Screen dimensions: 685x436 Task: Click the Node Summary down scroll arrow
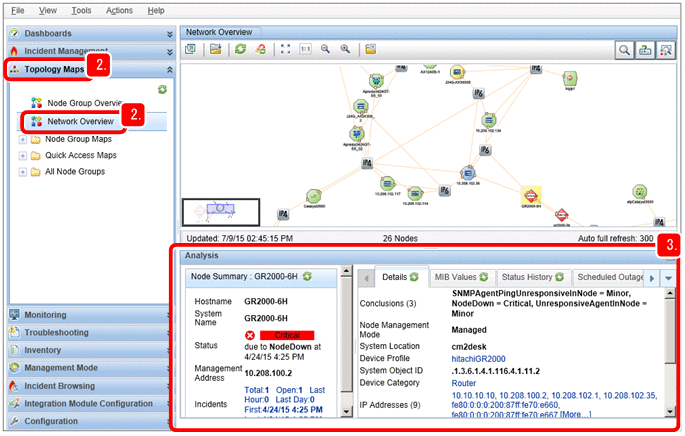346,412
